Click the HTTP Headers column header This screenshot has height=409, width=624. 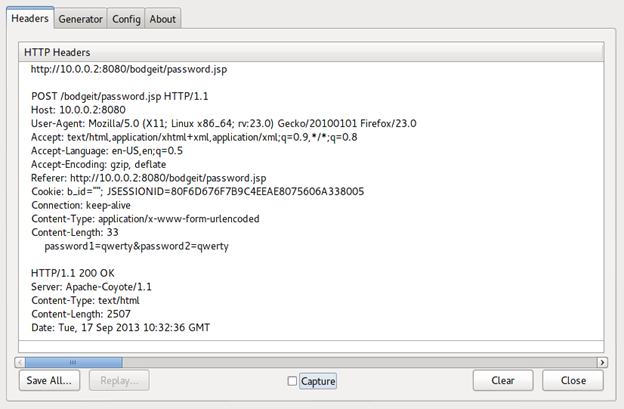pyautogui.click(x=310, y=52)
